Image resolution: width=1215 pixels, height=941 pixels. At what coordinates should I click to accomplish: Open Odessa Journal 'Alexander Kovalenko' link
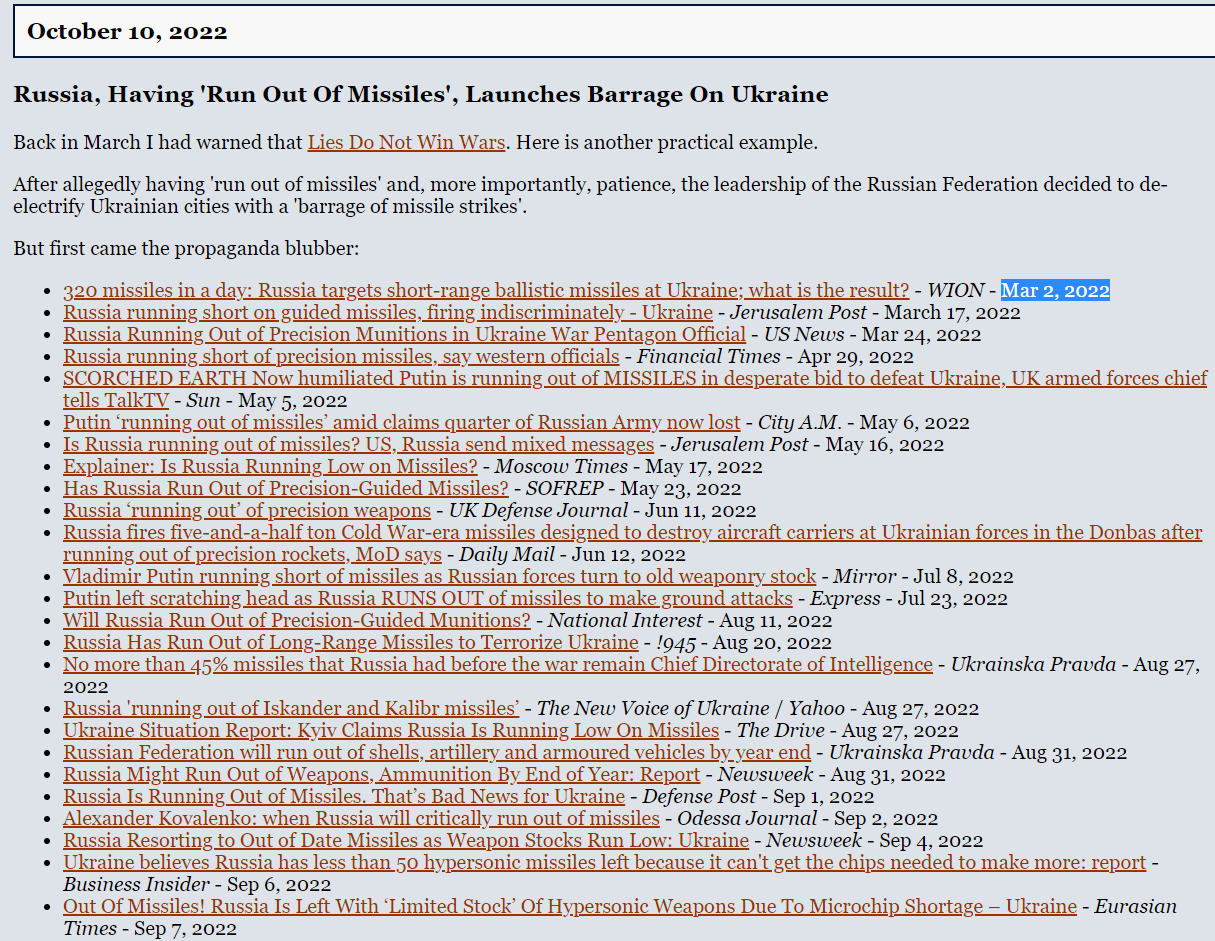(x=361, y=818)
